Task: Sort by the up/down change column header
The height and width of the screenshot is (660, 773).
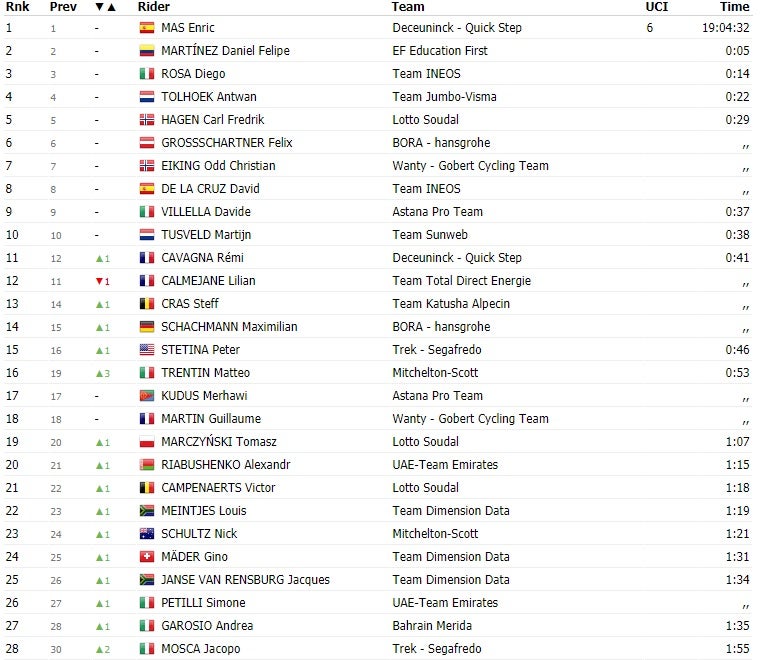Action: click(x=105, y=7)
